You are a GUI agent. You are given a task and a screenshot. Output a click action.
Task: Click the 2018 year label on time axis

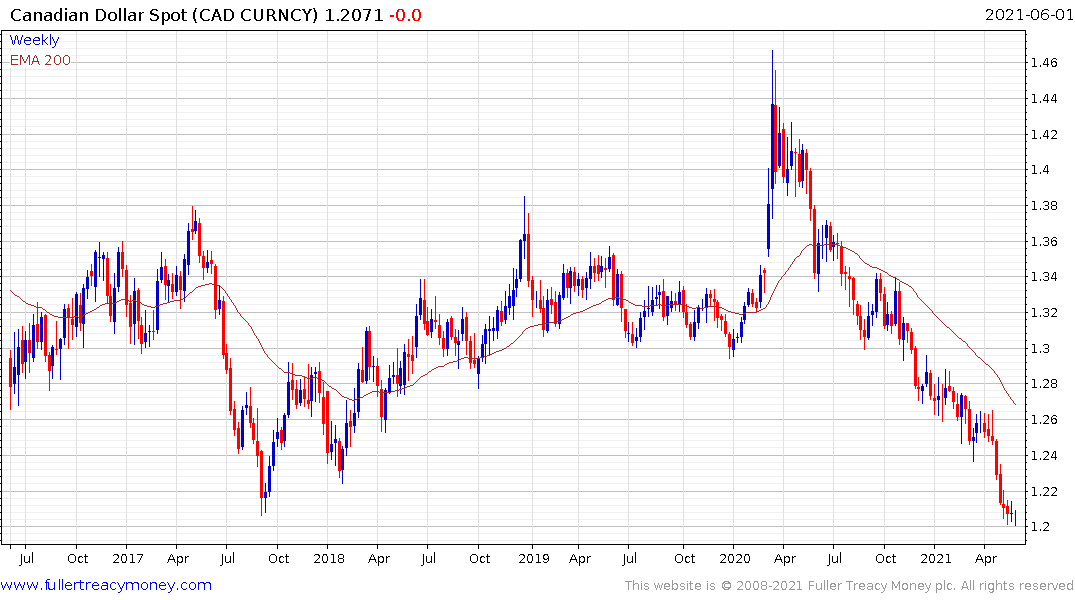click(329, 558)
